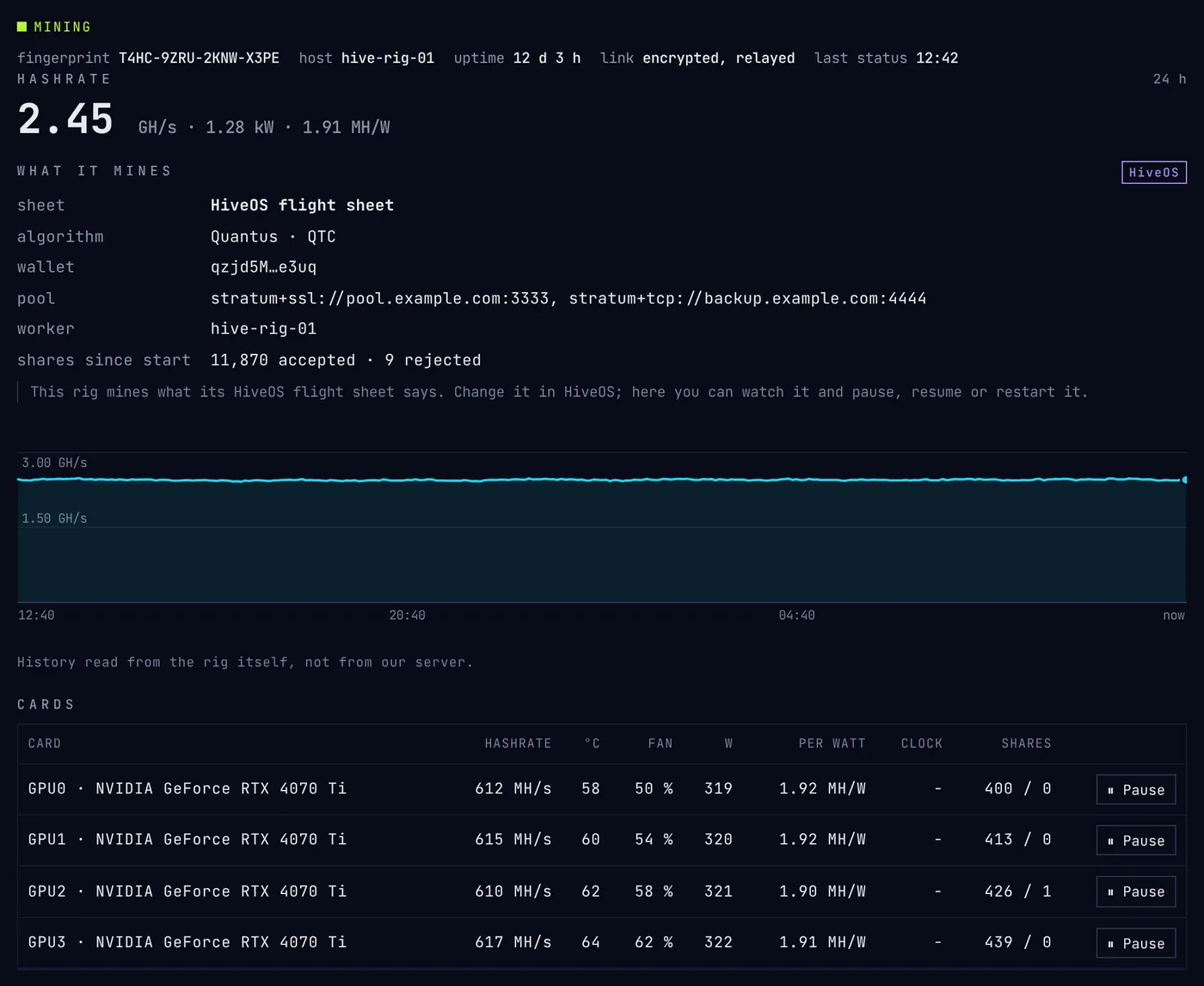Click the worker hive-rig-01 value
This screenshot has height=986, width=1204.
point(263,328)
